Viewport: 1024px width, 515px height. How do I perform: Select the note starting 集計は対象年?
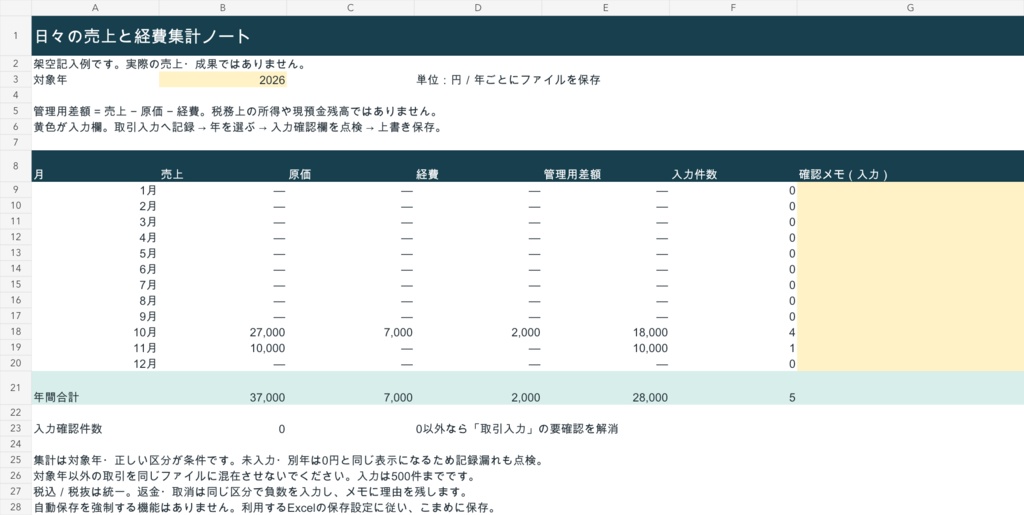[x=288, y=460]
